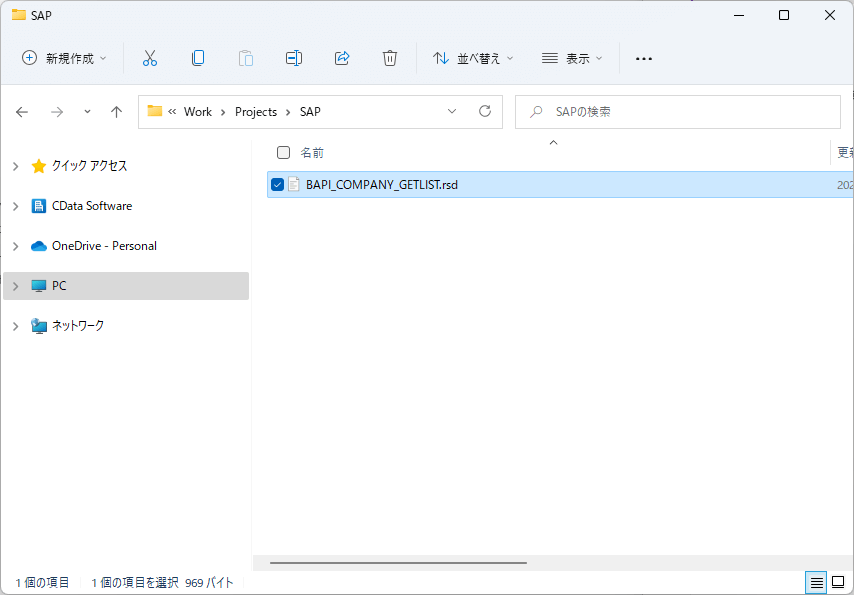Select CData Software in navigation pane
Screen dimensions: 854x595
coord(92,206)
